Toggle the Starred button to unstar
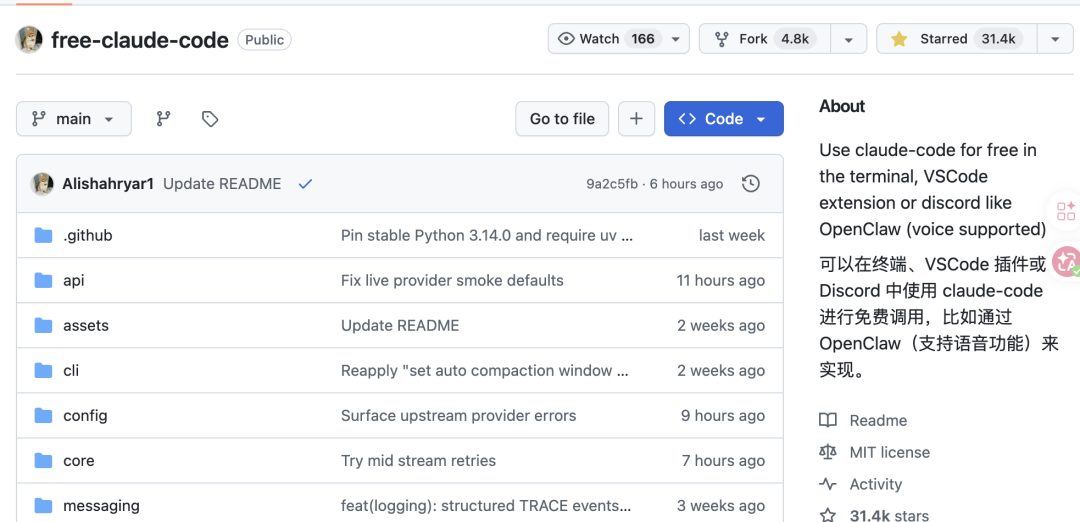Viewport: 1080px width, 522px height. [957, 39]
